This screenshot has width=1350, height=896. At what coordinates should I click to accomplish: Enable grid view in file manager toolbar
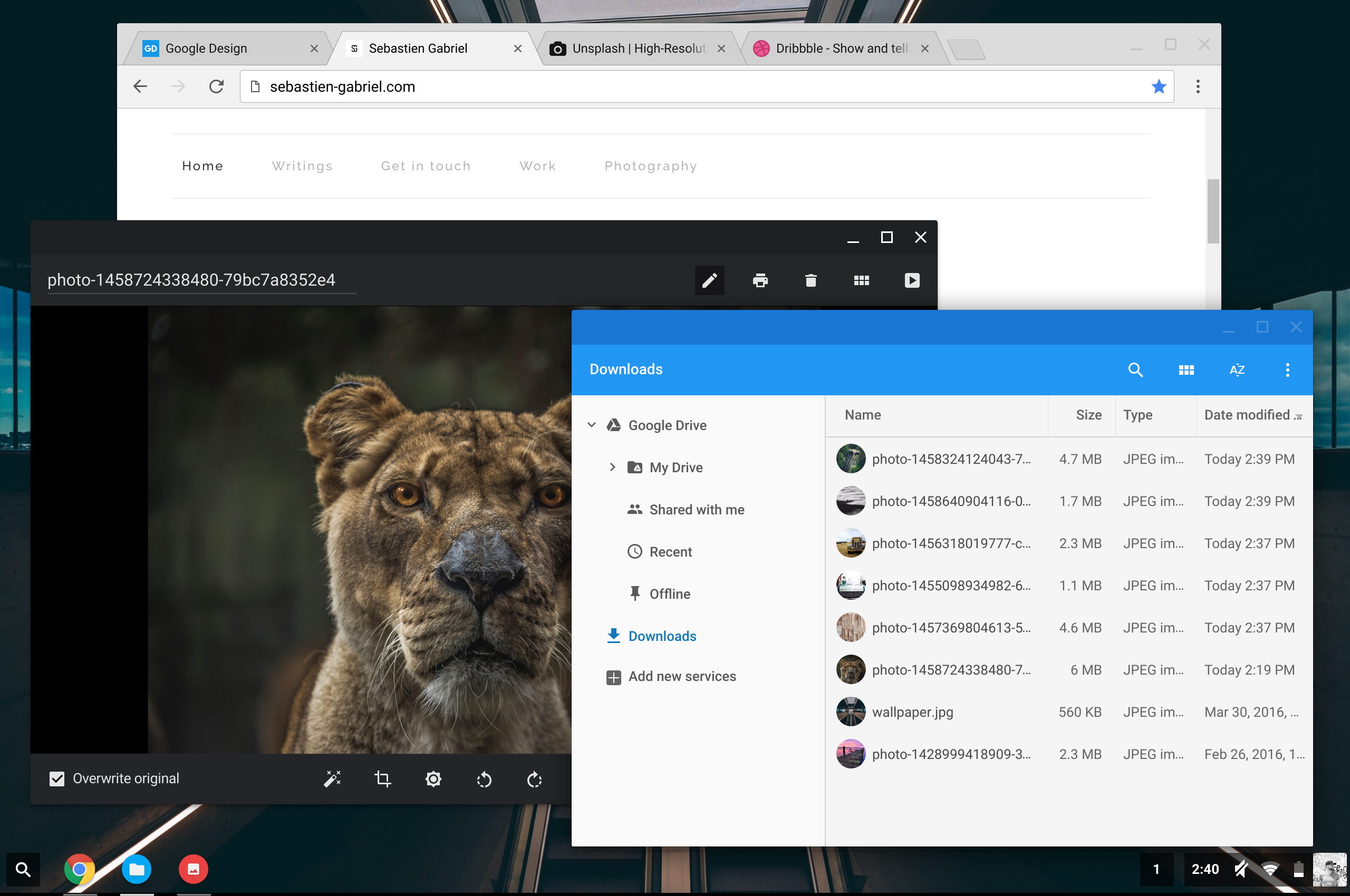point(1185,369)
